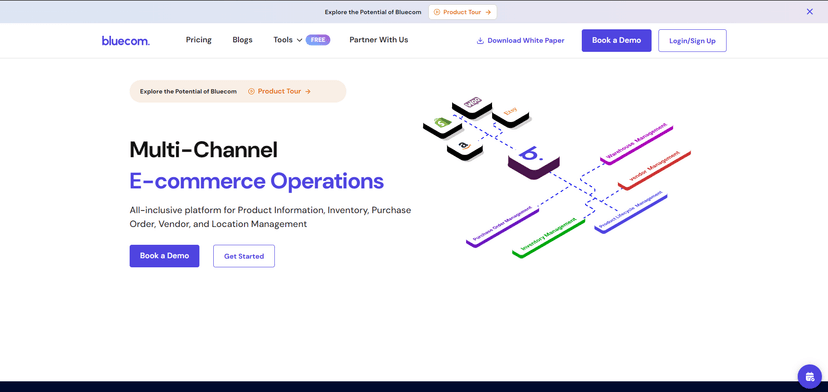Open Partner With Us page
Image resolution: width=828 pixels, height=392 pixels.
(x=379, y=40)
